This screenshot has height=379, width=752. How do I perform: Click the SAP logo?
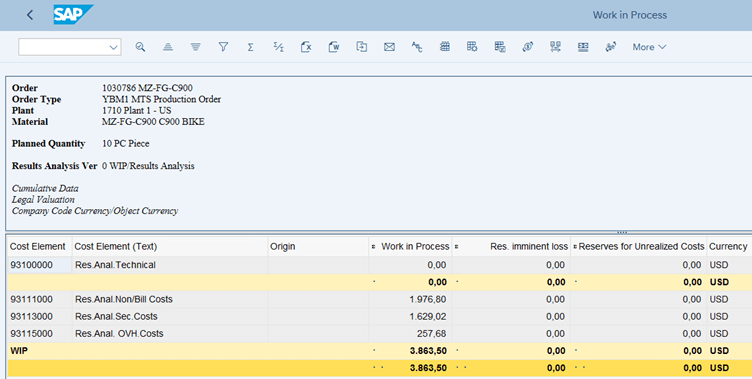73,14
